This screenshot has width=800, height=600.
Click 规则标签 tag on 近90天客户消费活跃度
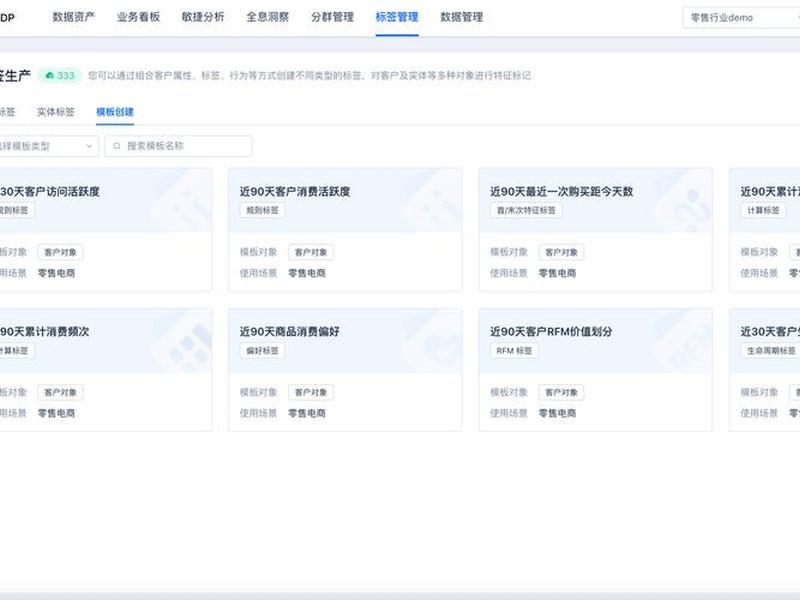(x=262, y=211)
